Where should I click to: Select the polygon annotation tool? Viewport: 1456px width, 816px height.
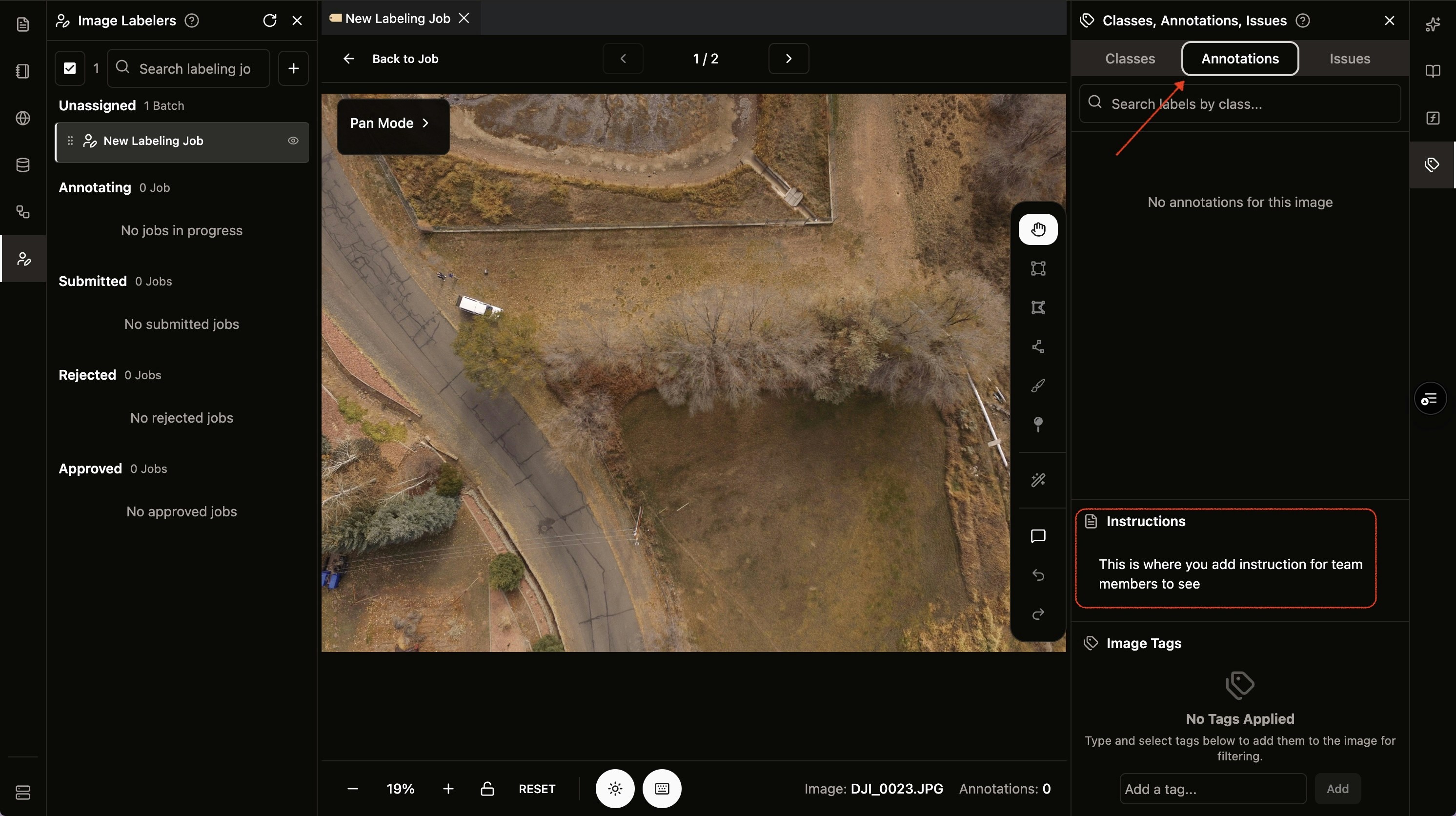[1038, 307]
